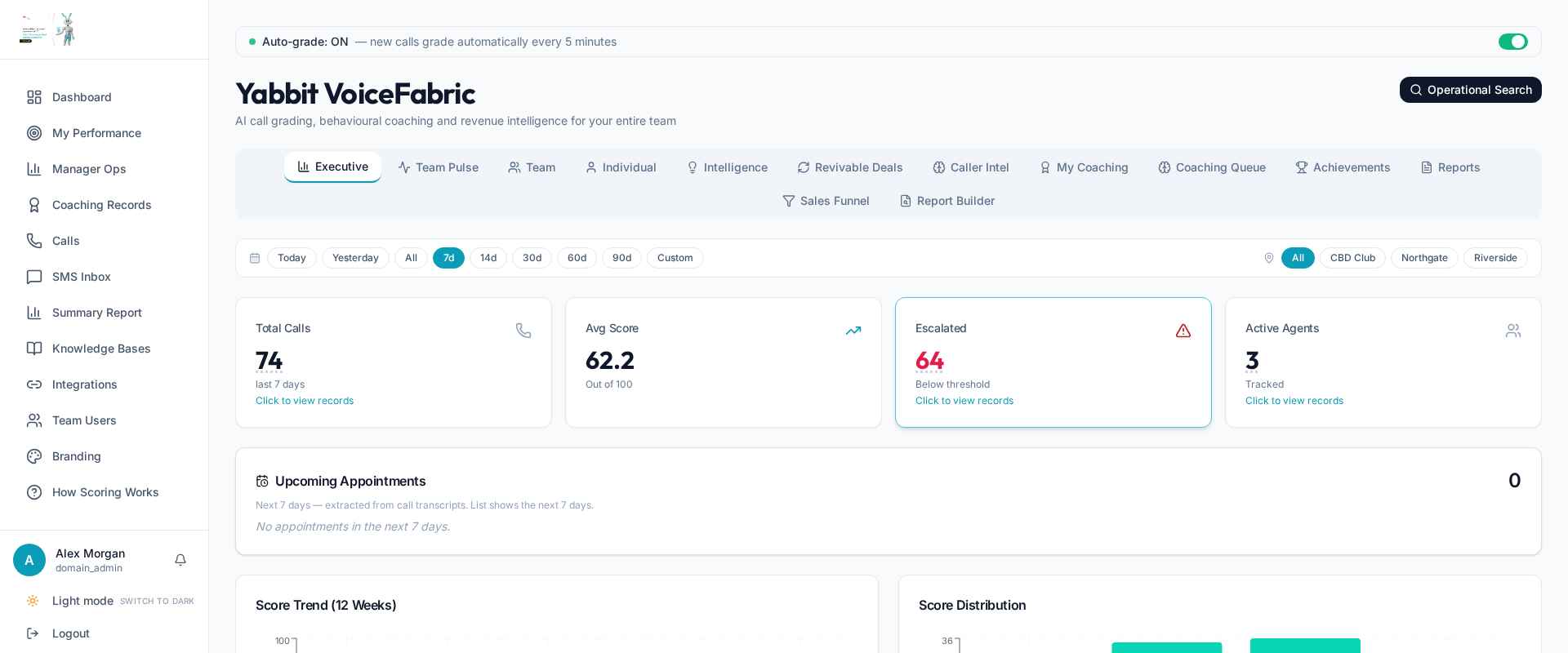1568x653 pixels.
Task: Click view records link under Active Agents
Action: [1294, 401]
